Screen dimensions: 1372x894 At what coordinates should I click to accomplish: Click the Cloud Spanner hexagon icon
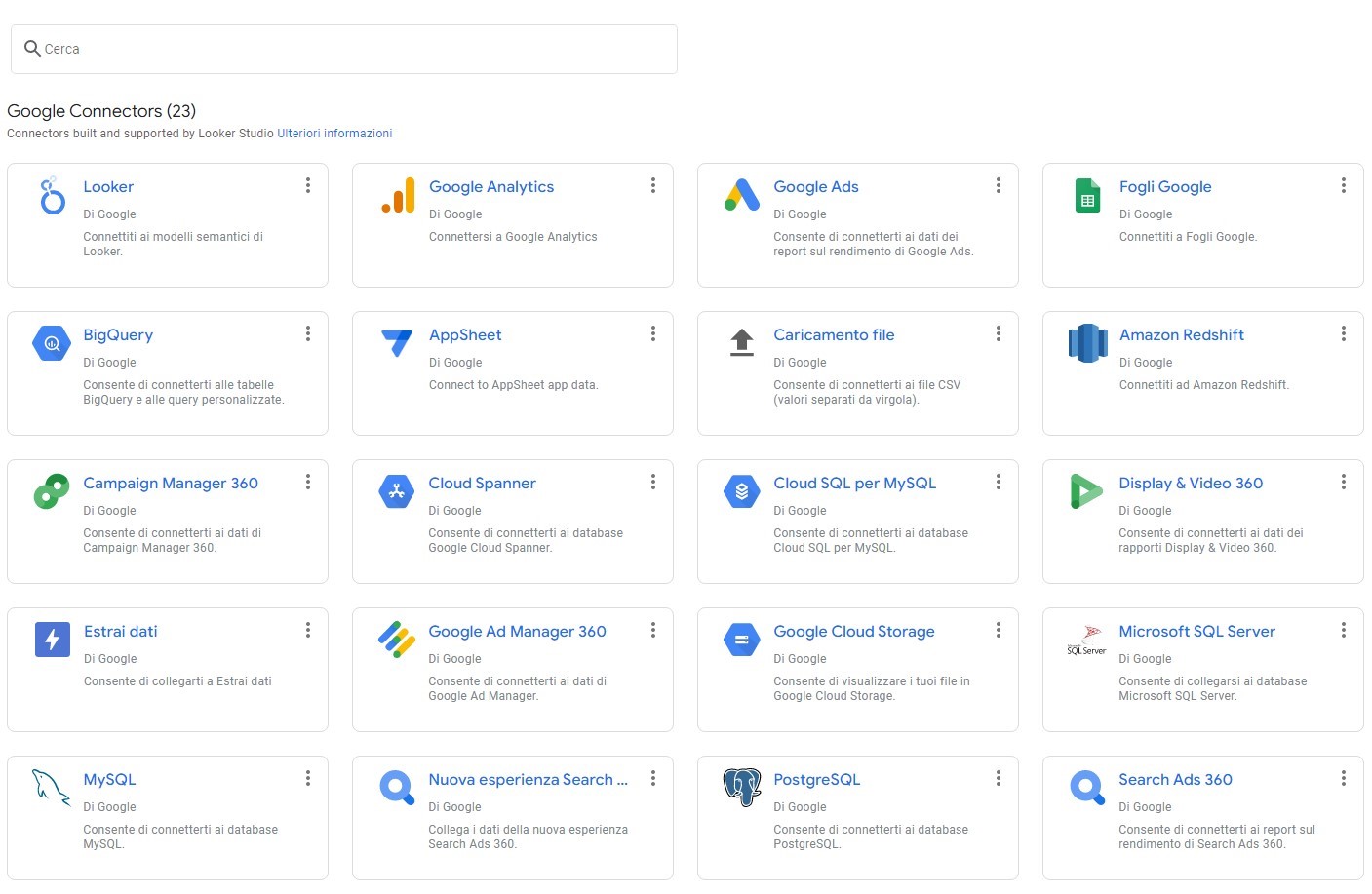tap(397, 491)
